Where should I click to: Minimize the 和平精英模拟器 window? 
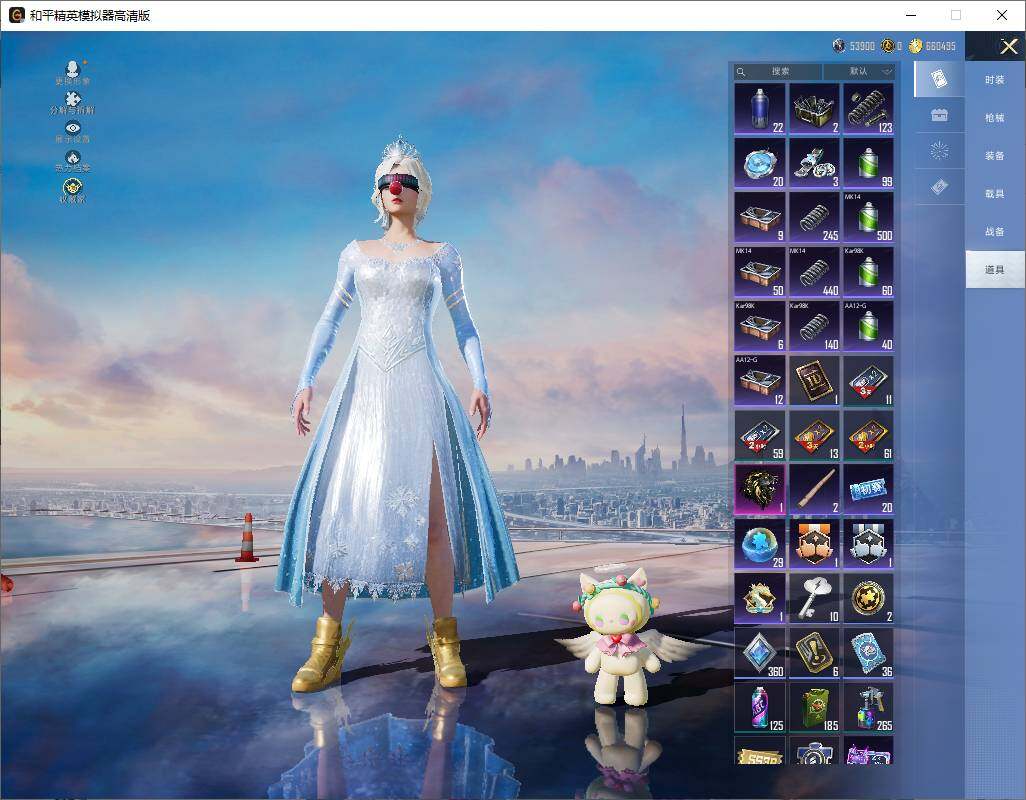[911, 15]
